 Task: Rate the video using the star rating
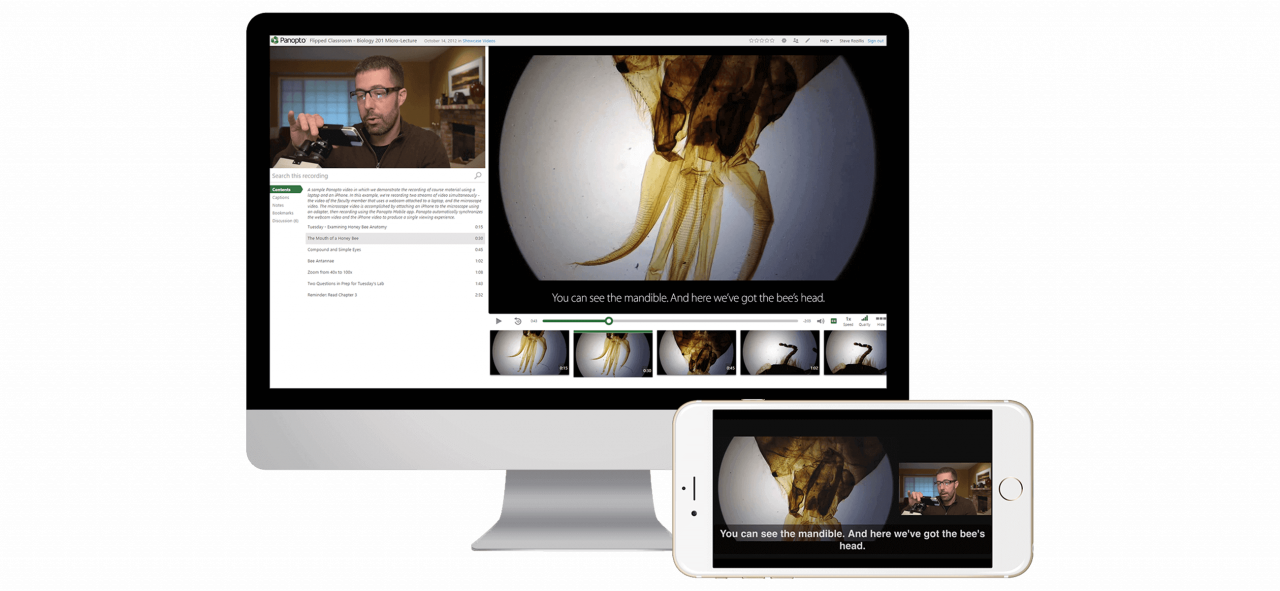coord(762,41)
